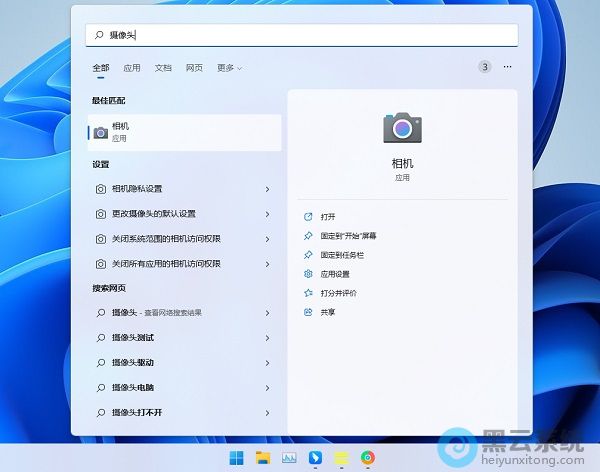The width and height of the screenshot is (600, 472).
Task: Switch to the 应用 filter tab
Action: click(132, 68)
